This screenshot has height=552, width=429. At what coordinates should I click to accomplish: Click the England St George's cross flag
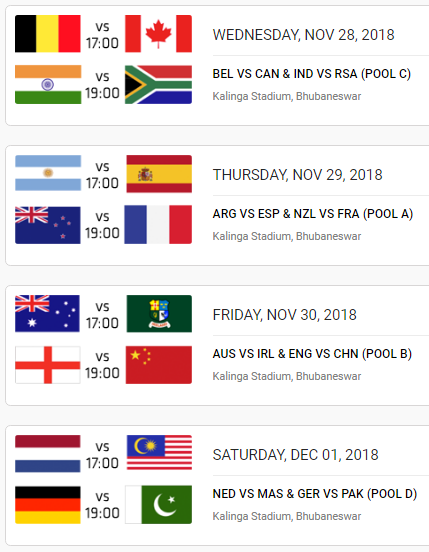(48, 365)
